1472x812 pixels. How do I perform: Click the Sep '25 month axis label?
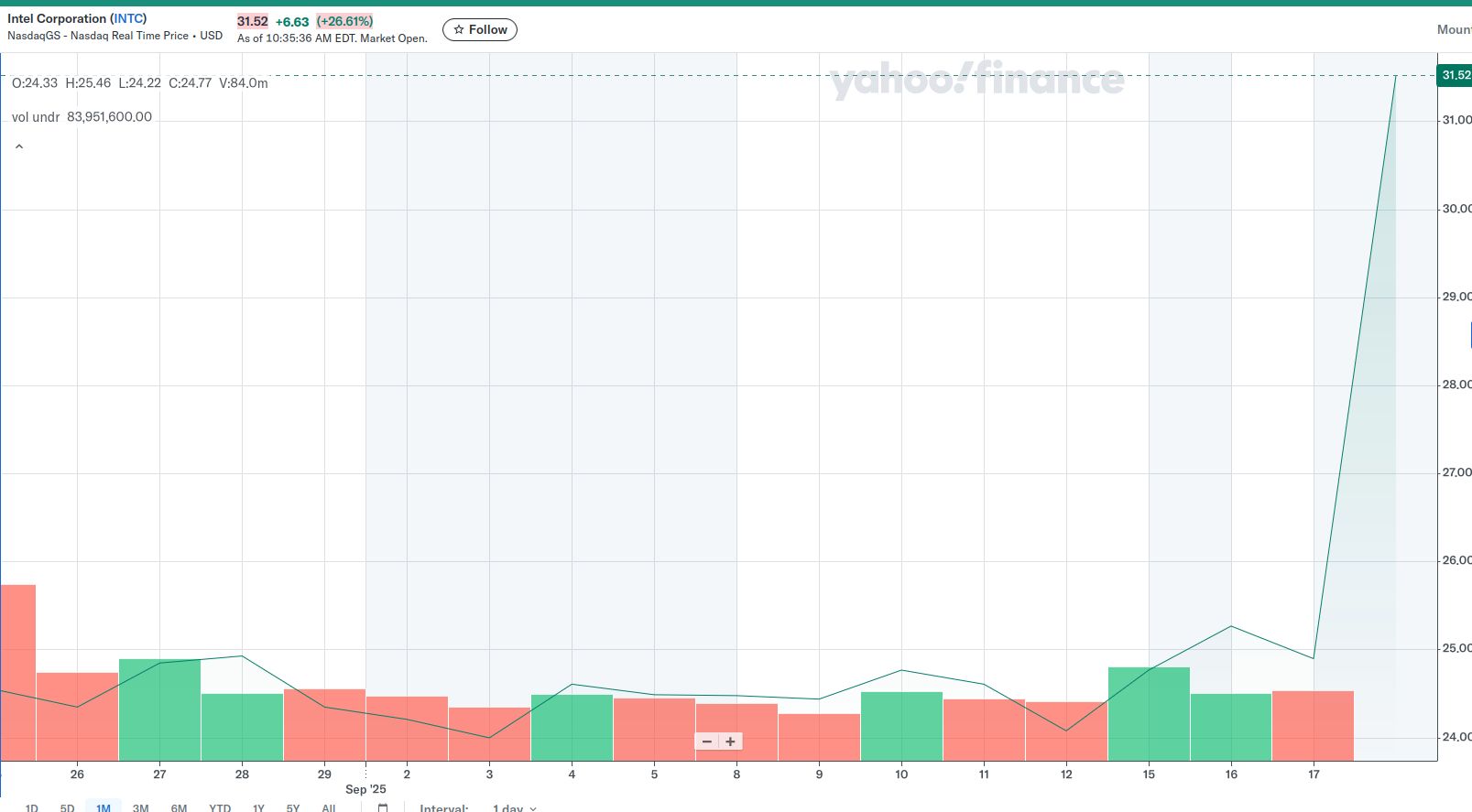[x=365, y=789]
